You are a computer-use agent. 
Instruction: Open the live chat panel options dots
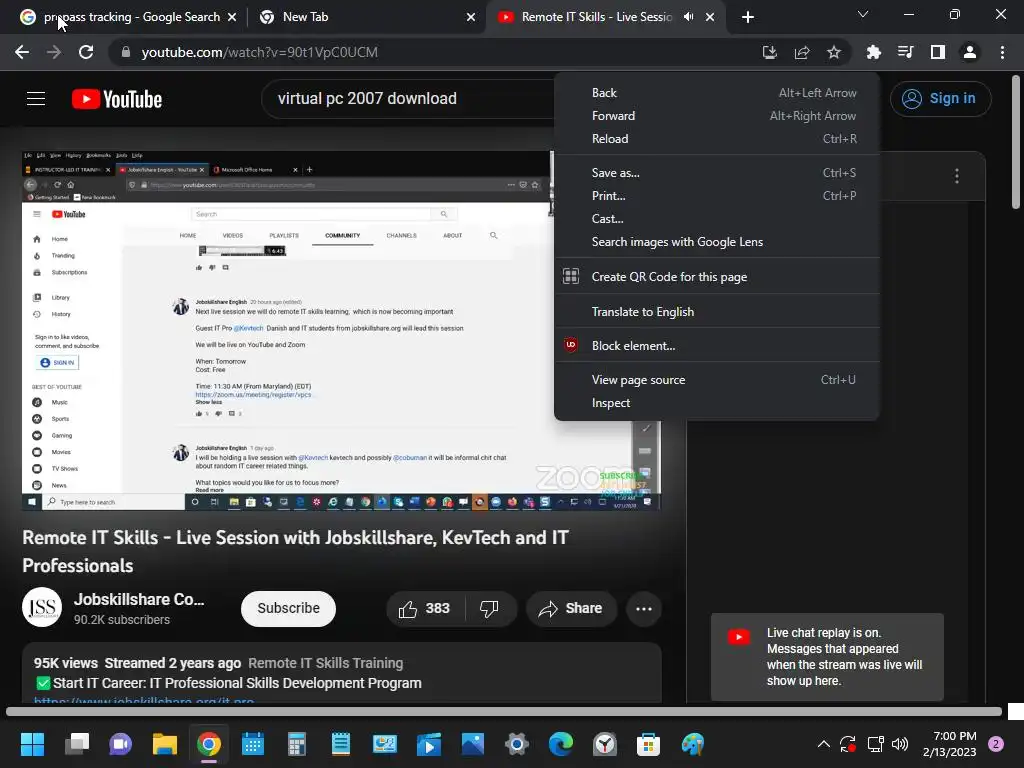click(957, 176)
